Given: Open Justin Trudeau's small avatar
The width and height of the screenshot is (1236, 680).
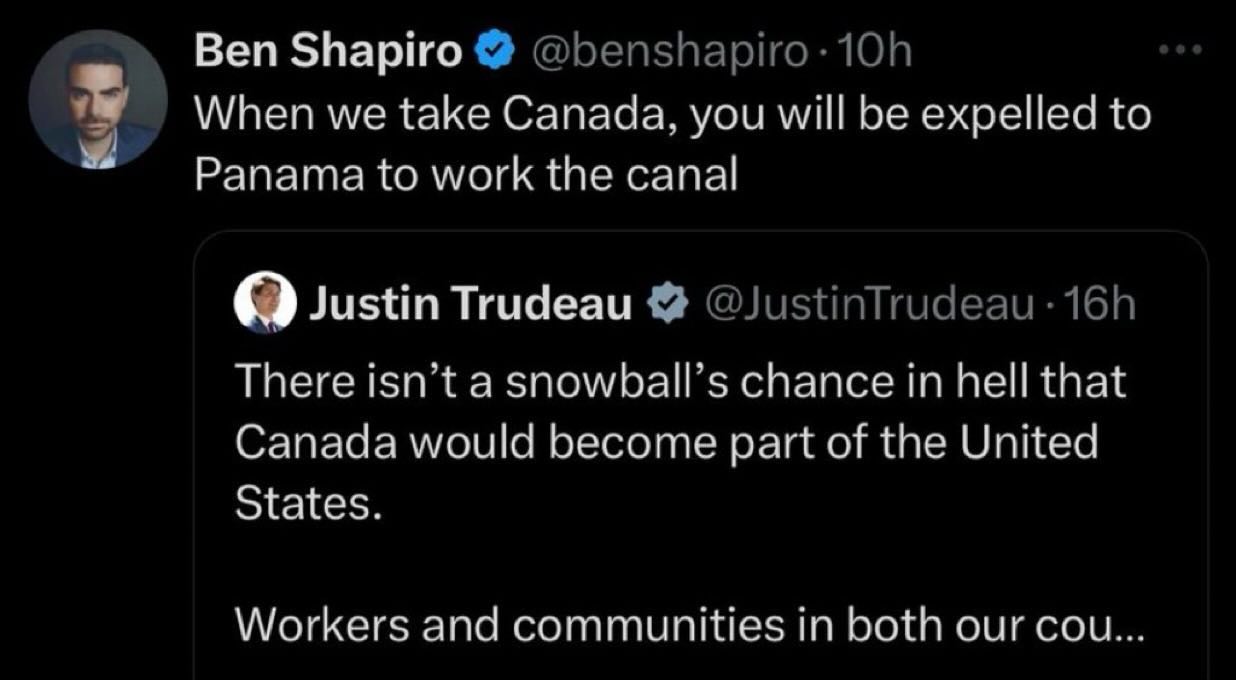Looking at the screenshot, I should pos(264,303).
